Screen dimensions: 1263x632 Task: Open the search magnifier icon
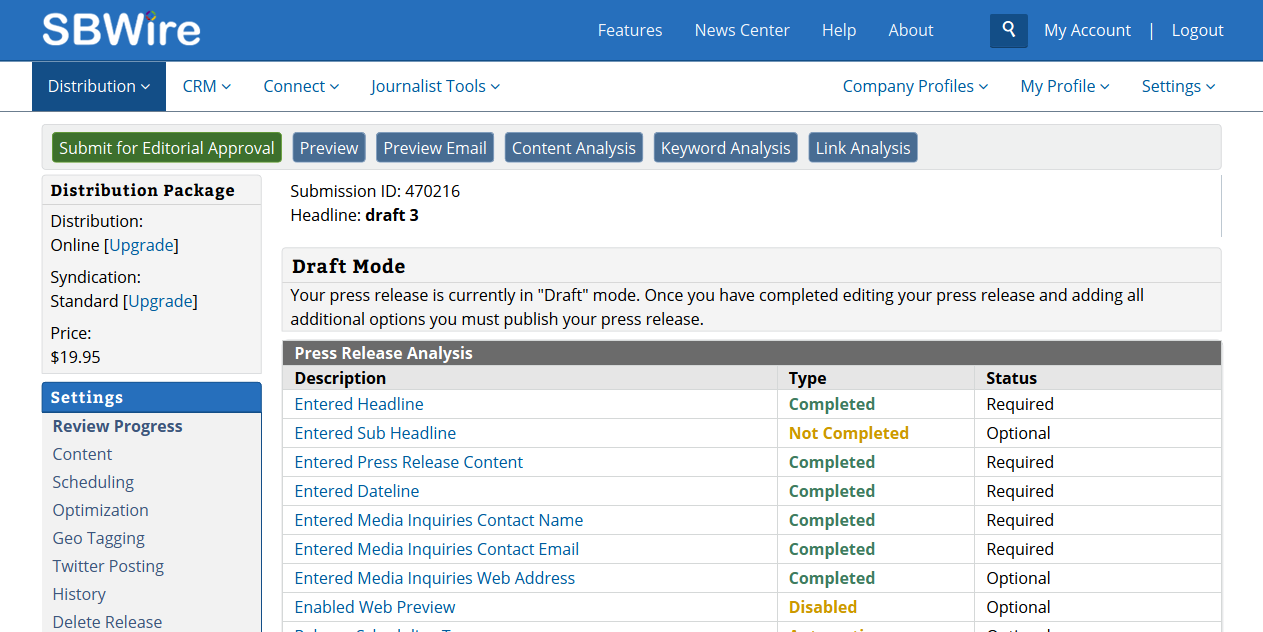[x=1009, y=30]
